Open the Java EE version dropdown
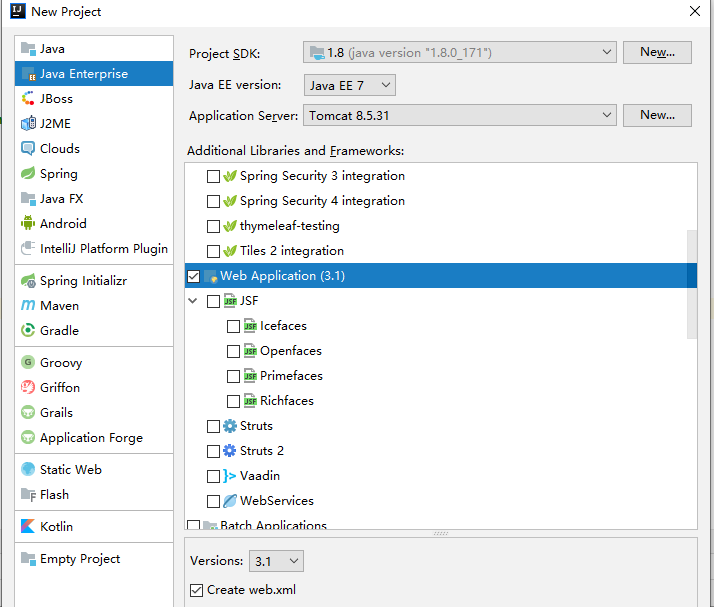 tap(350, 85)
